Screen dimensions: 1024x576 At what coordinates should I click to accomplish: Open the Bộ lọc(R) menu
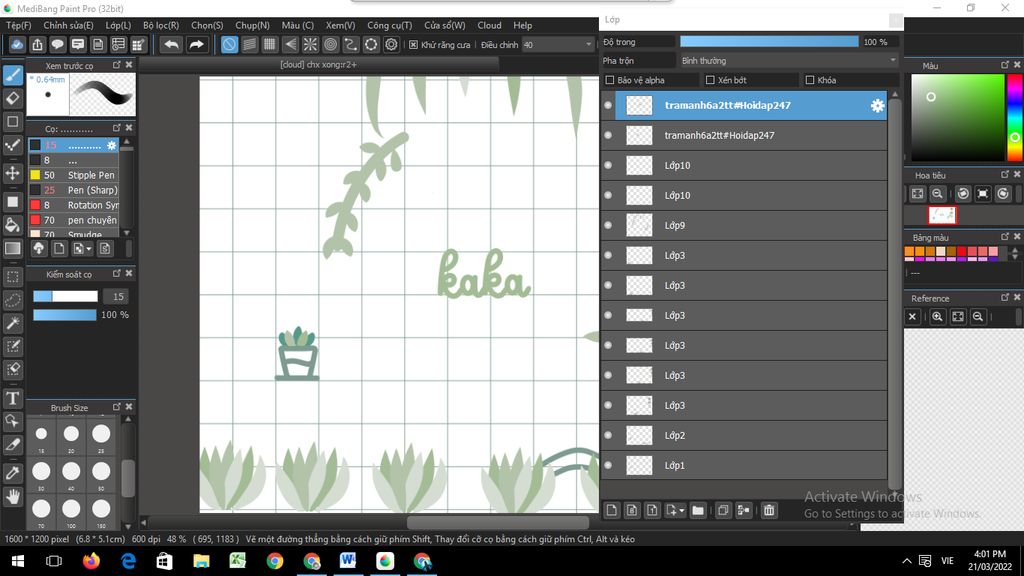click(161, 25)
